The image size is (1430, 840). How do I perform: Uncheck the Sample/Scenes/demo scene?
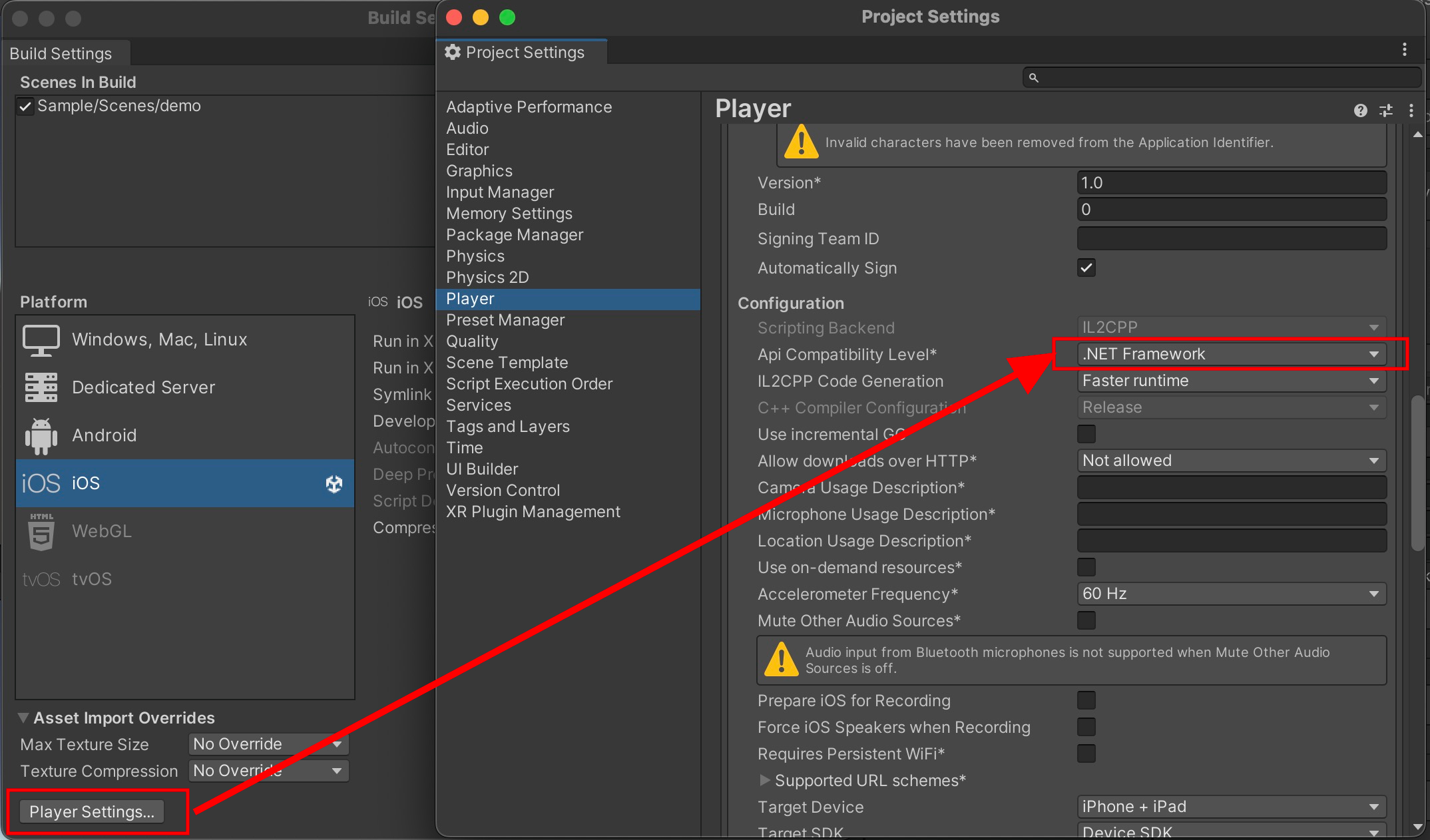pos(25,106)
